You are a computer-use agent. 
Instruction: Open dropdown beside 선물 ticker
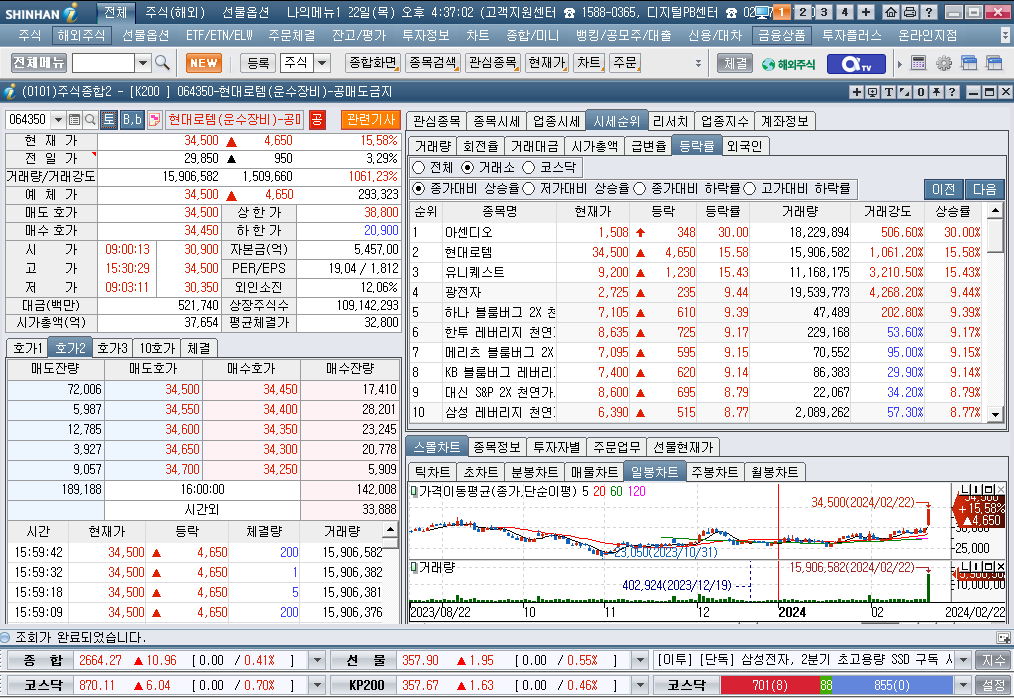[x=640, y=660]
